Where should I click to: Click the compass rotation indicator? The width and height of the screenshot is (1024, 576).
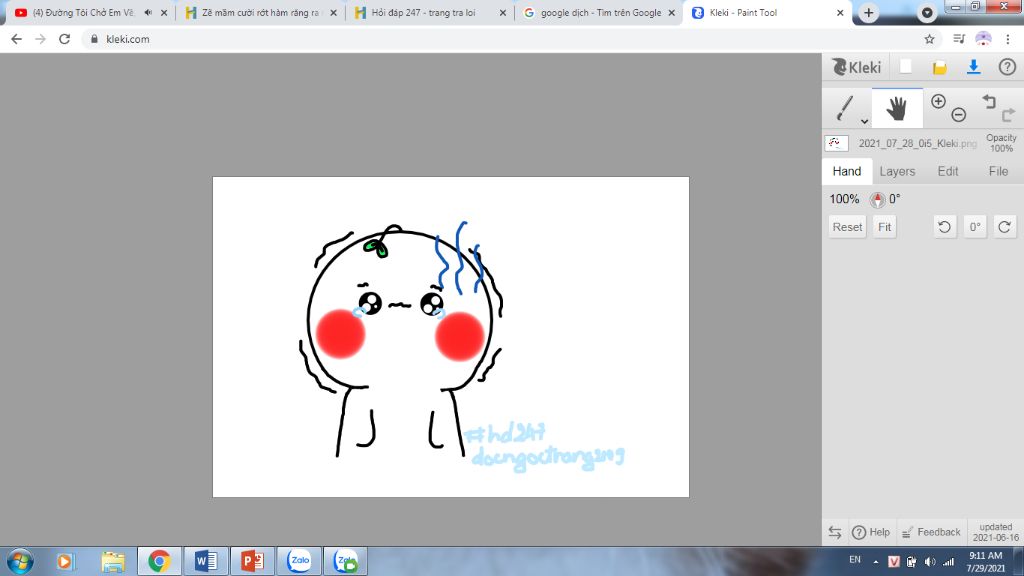(877, 199)
